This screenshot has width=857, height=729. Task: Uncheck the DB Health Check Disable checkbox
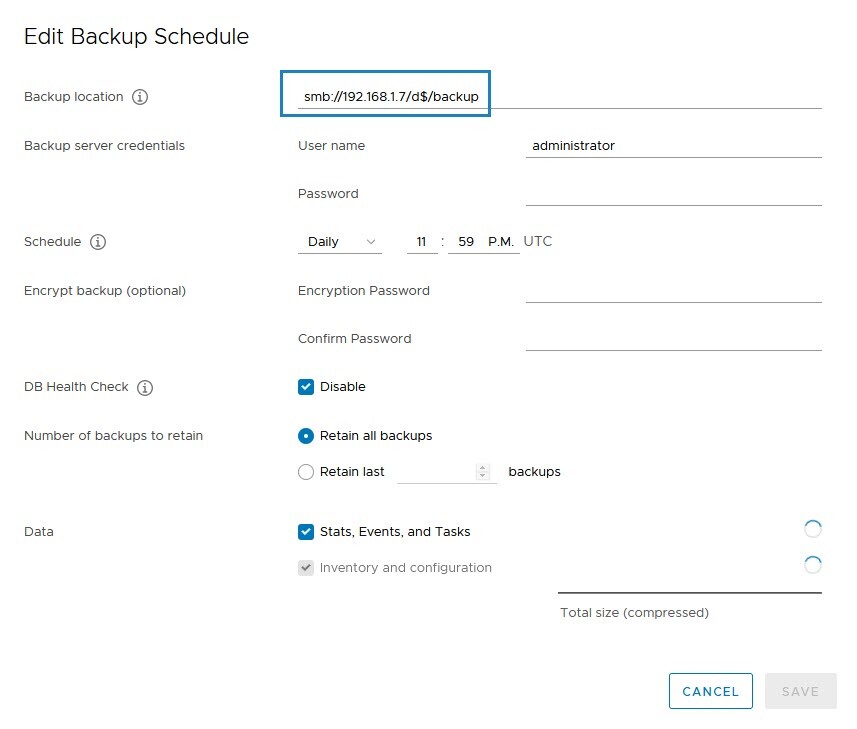[x=306, y=387]
